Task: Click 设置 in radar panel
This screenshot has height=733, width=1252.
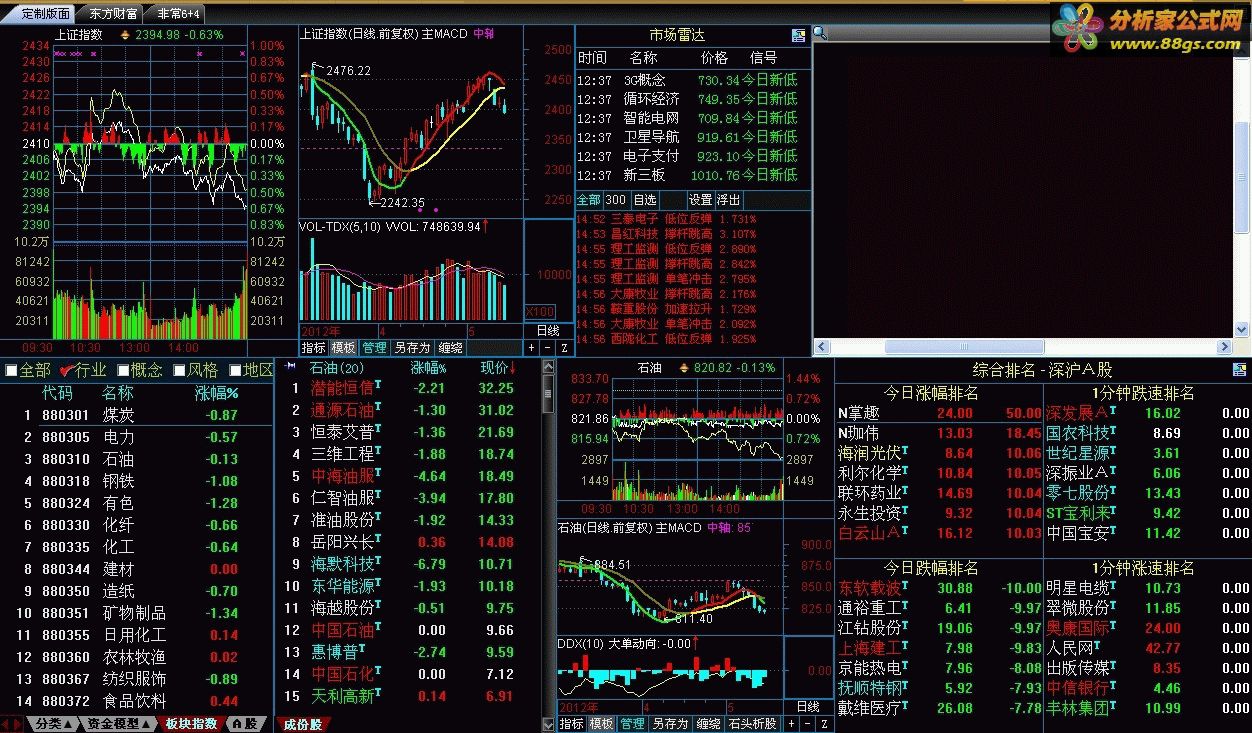Action: [x=700, y=200]
